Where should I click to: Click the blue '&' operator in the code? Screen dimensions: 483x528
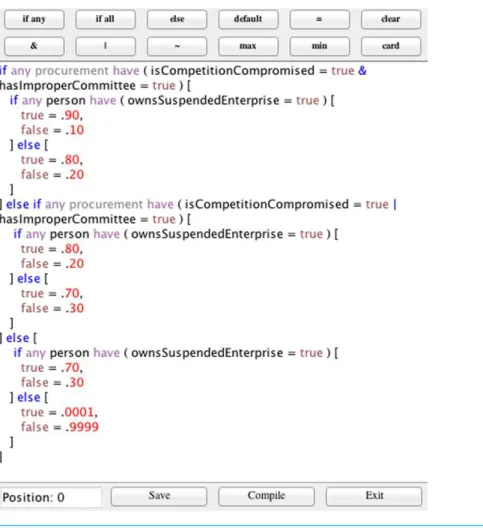(x=362, y=71)
